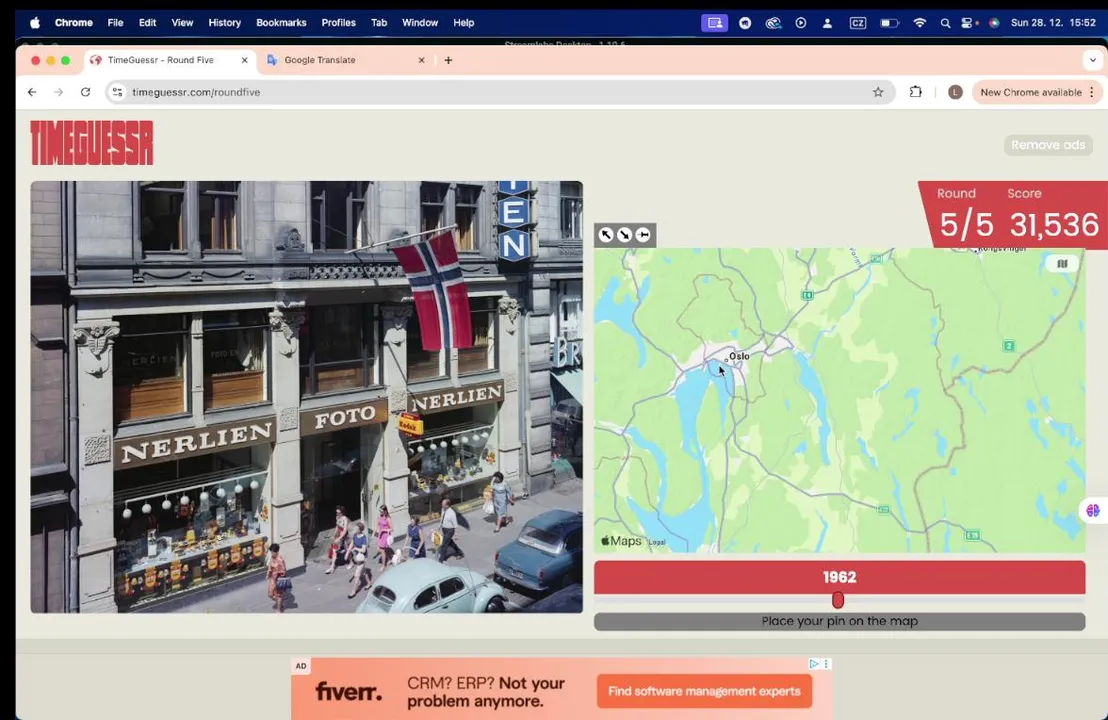Click the browser back arrow
Viewport: 1108px width, 720px height.
[x=32, y=92]
